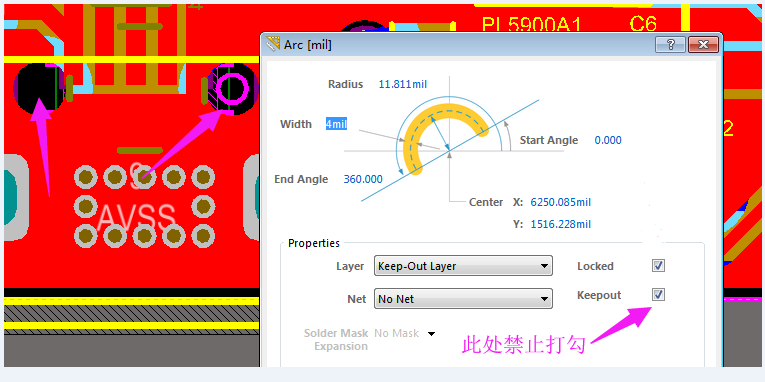
Task: Edit the Radius value 11.811mil
Action: click(x=403, y=84)
